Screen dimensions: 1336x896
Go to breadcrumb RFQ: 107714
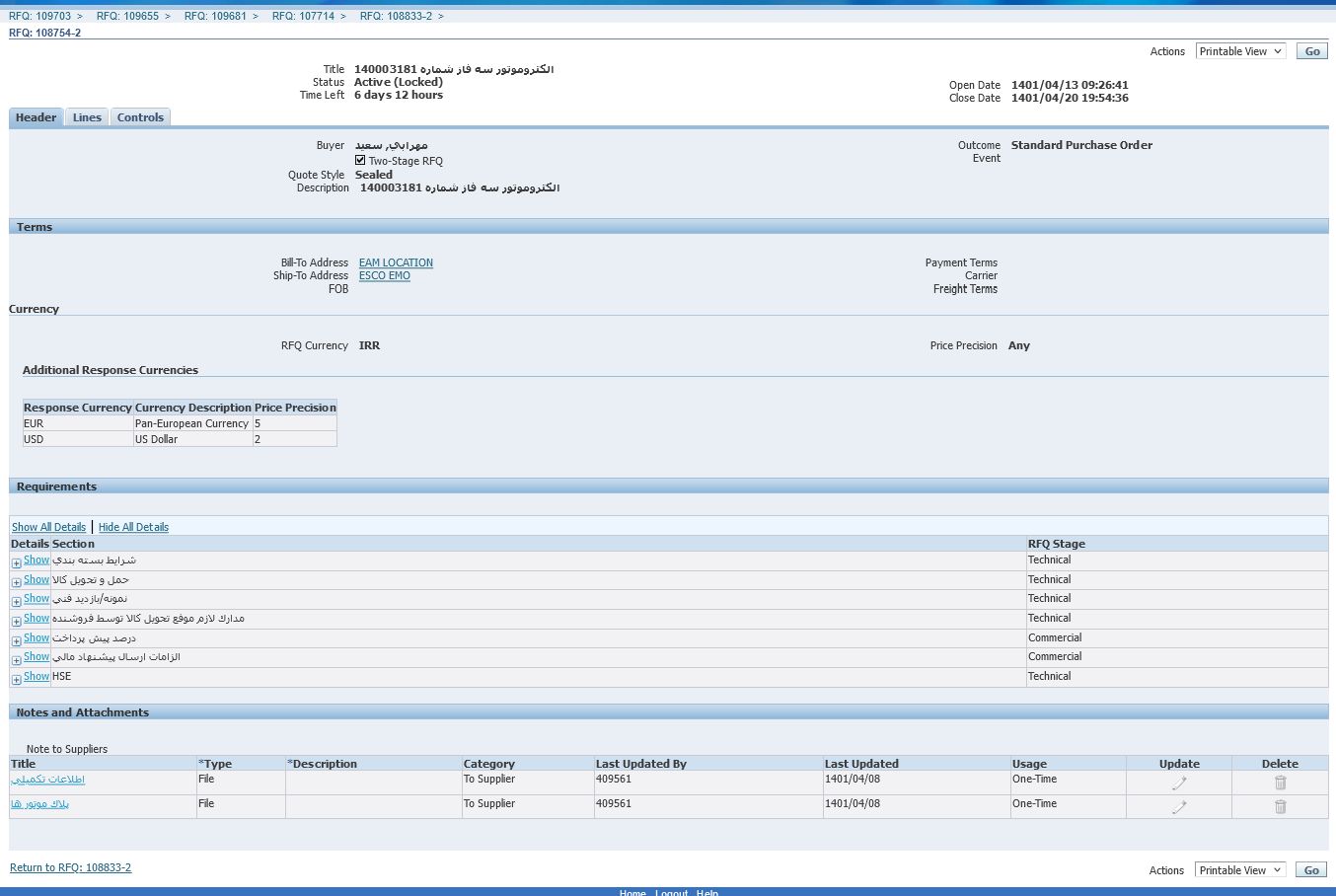[303, 16]
